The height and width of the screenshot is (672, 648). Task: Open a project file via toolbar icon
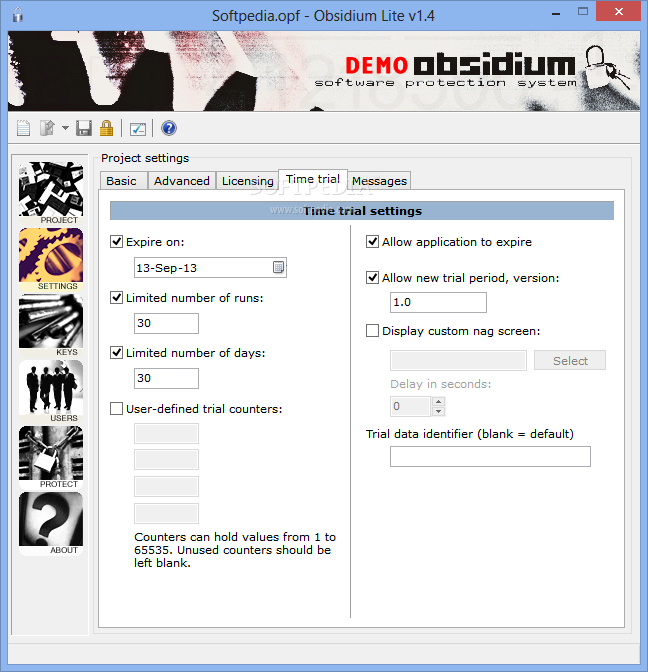[47, 128]
